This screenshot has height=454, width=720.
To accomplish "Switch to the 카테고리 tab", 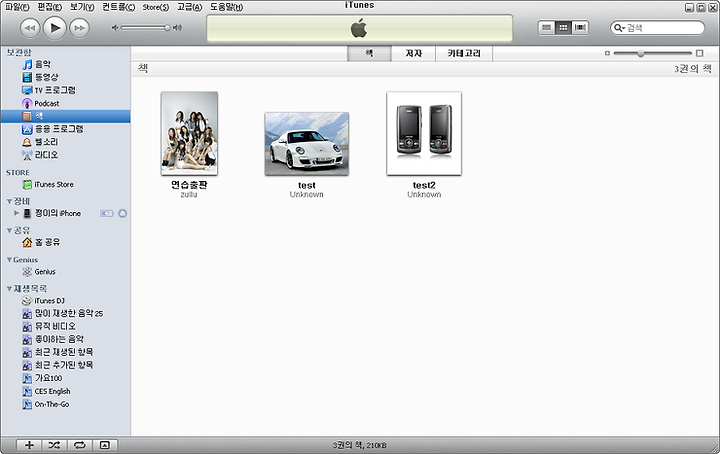I will click(464, 53).
